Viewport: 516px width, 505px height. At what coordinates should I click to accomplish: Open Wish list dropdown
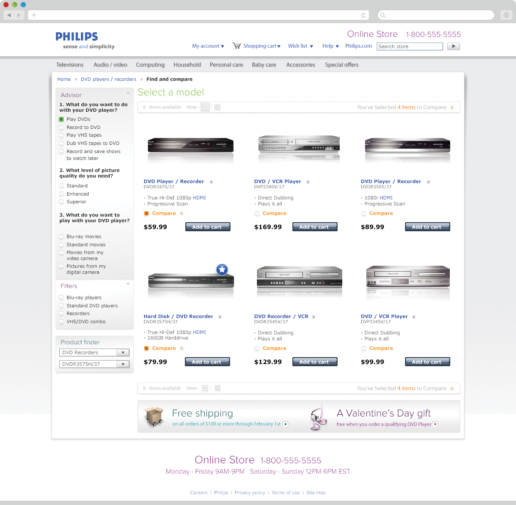coord(300,46)
